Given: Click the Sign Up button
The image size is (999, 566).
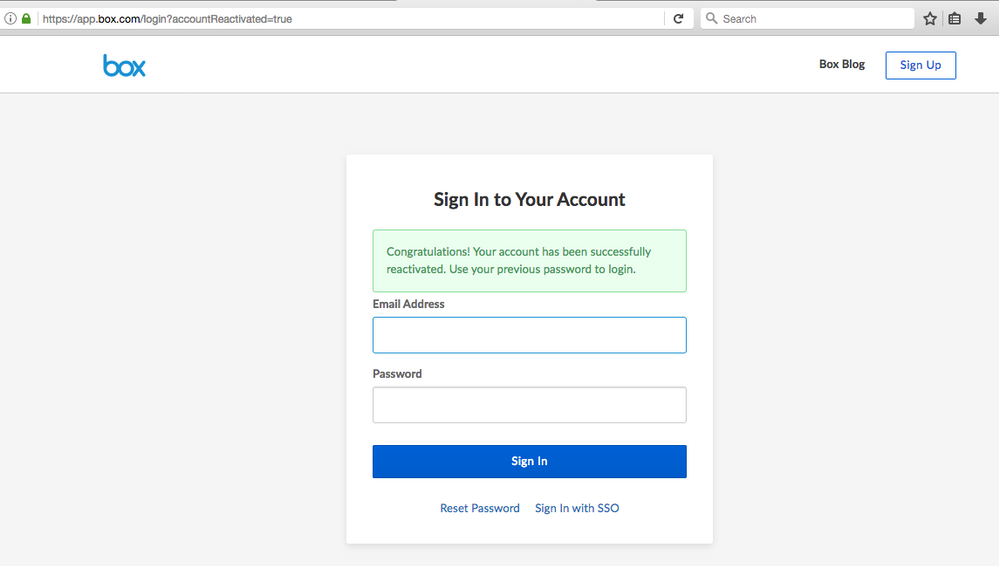Looking at the screenshot, I should [920, 66].
